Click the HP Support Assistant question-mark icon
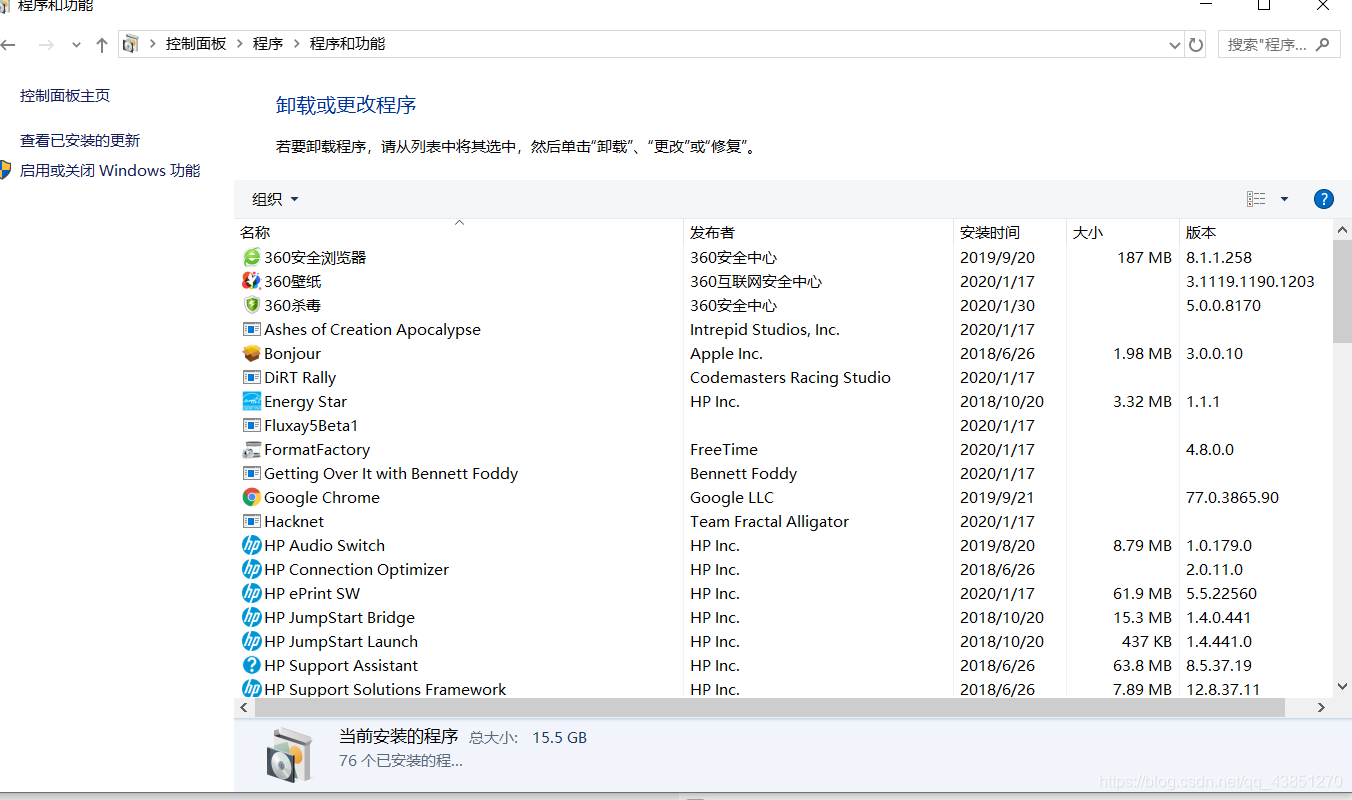 pyautogui.click(x=251, y=665)
